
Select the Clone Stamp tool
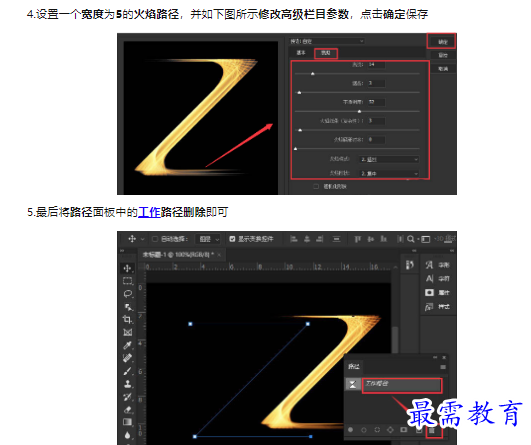click(128, 384)
